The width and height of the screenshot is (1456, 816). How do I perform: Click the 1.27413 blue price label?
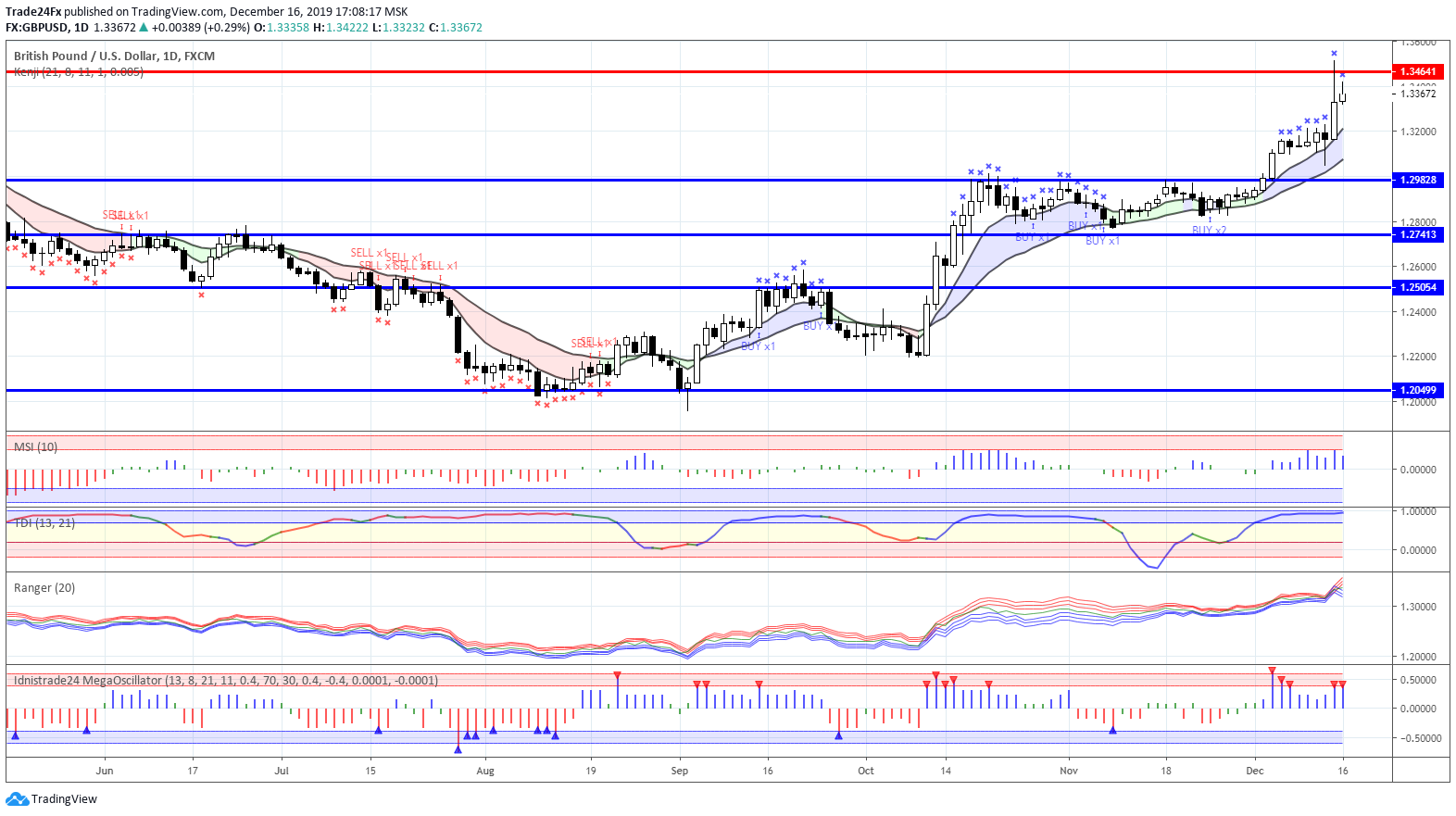(1417, 234)
